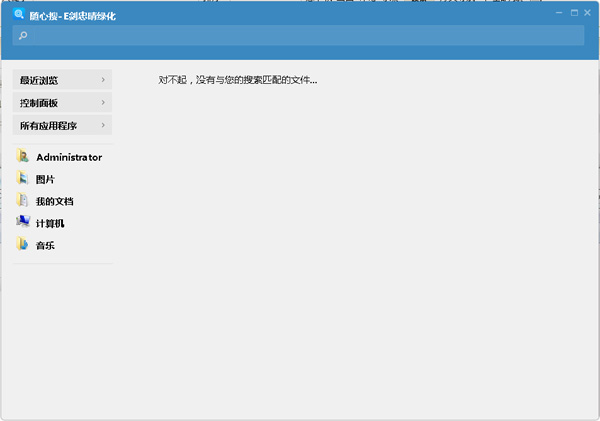This screenshot has height=421, width=600.
Task: Open the 控制面板 menu item
Action: pos(62,103)
